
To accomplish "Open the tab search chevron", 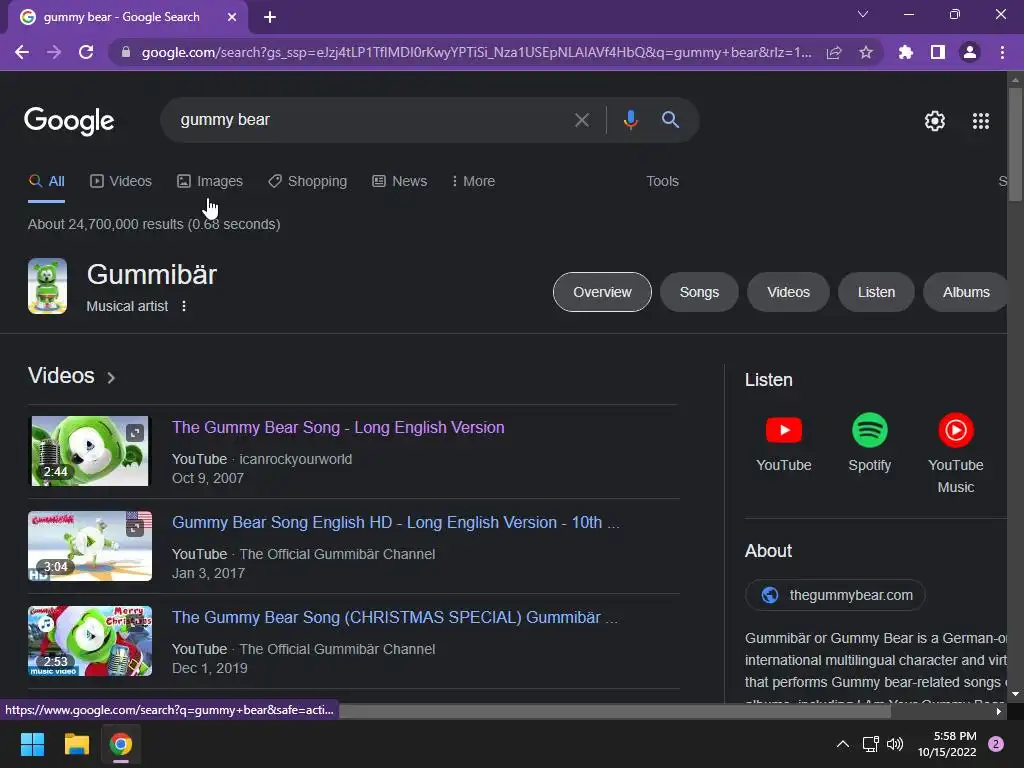I will click(863, 14).
